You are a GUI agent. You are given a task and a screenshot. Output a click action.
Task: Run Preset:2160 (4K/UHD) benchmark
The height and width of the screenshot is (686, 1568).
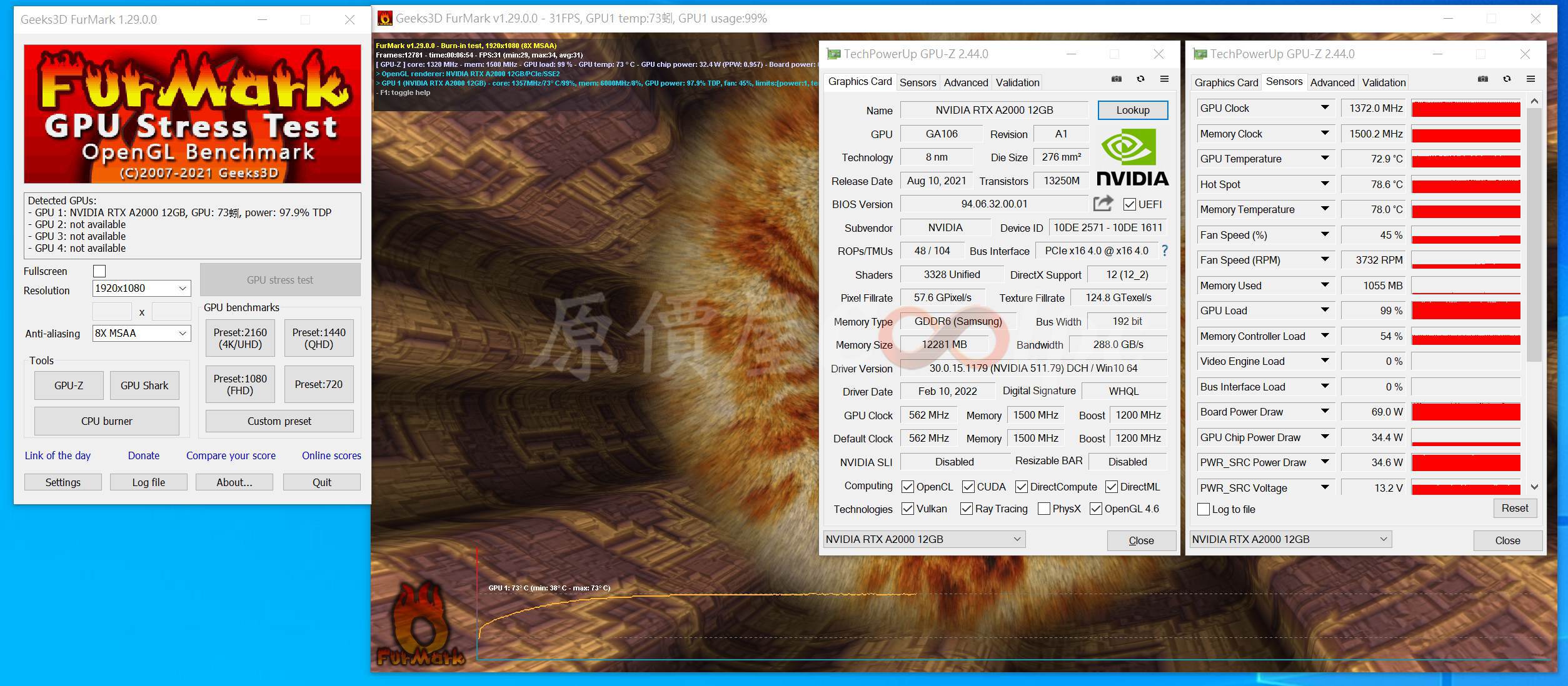(x=240, y=338)
